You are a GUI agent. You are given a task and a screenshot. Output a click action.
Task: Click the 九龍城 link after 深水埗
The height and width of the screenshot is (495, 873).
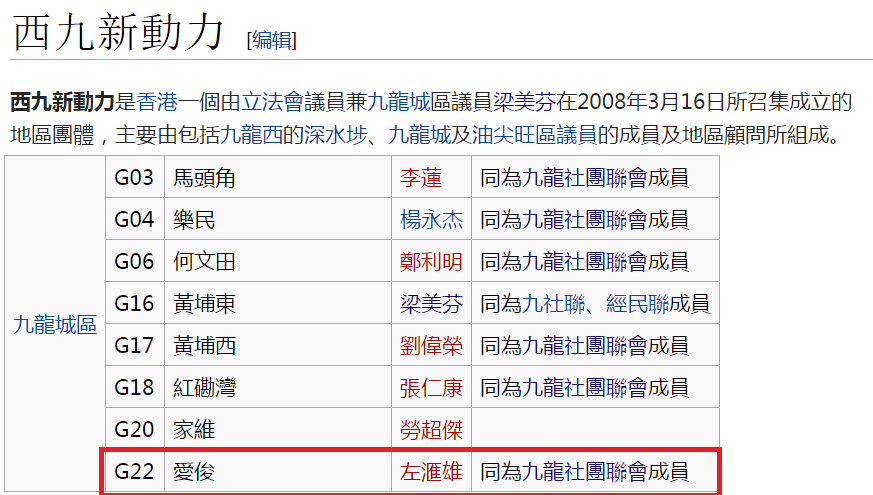tap(419, 135)
